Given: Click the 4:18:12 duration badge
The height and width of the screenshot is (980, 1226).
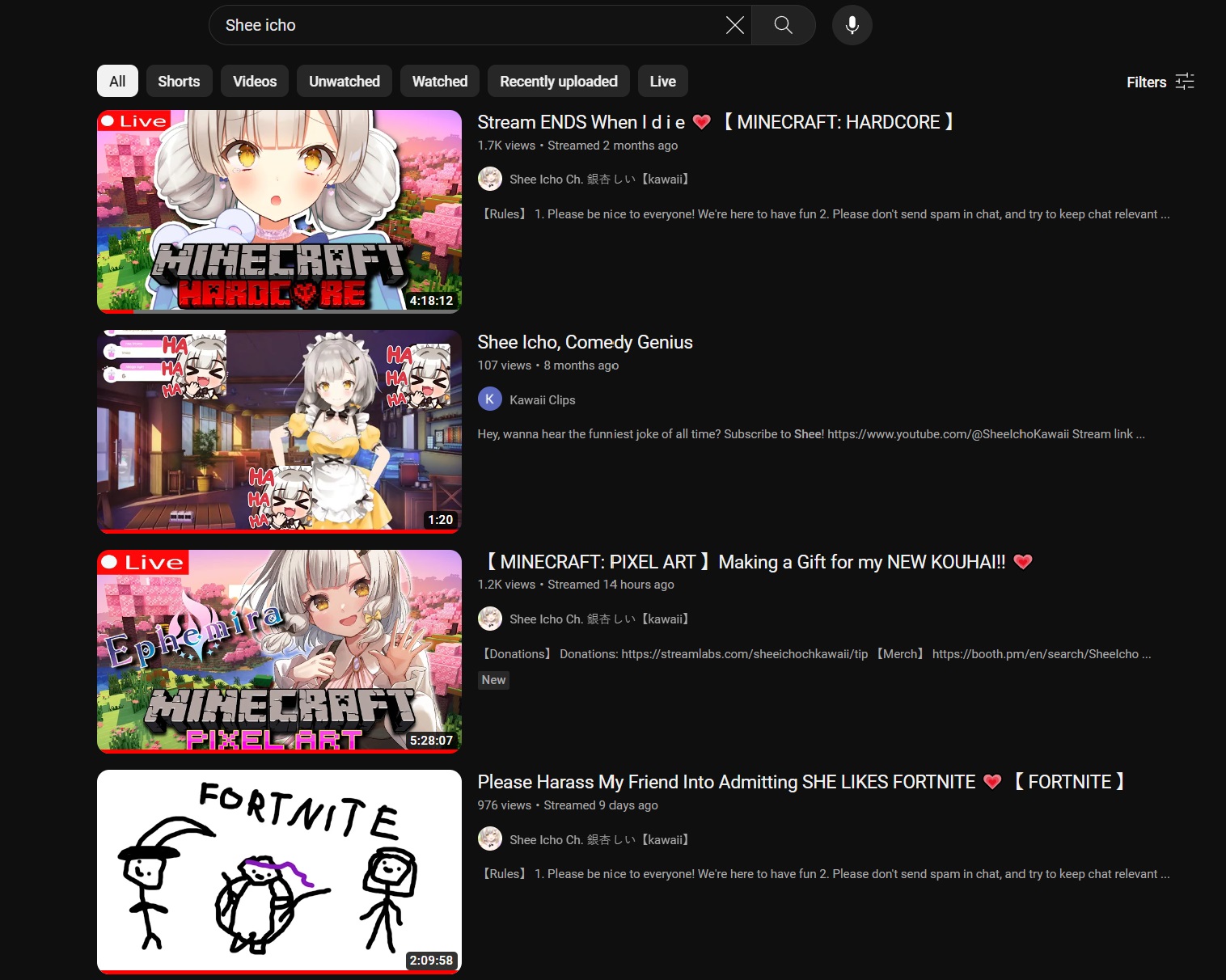Looking at the screenshot, I should [431, 300].
